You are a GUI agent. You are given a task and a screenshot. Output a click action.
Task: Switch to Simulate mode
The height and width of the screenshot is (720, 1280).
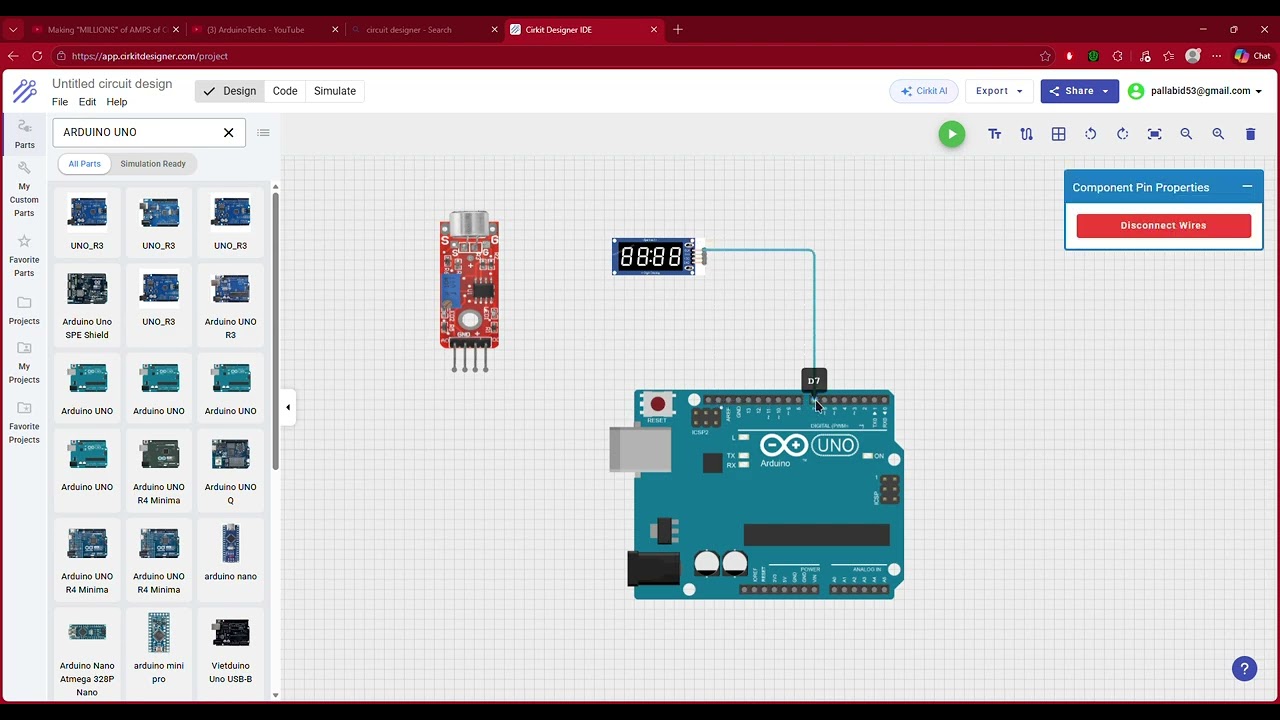point(335,91)
